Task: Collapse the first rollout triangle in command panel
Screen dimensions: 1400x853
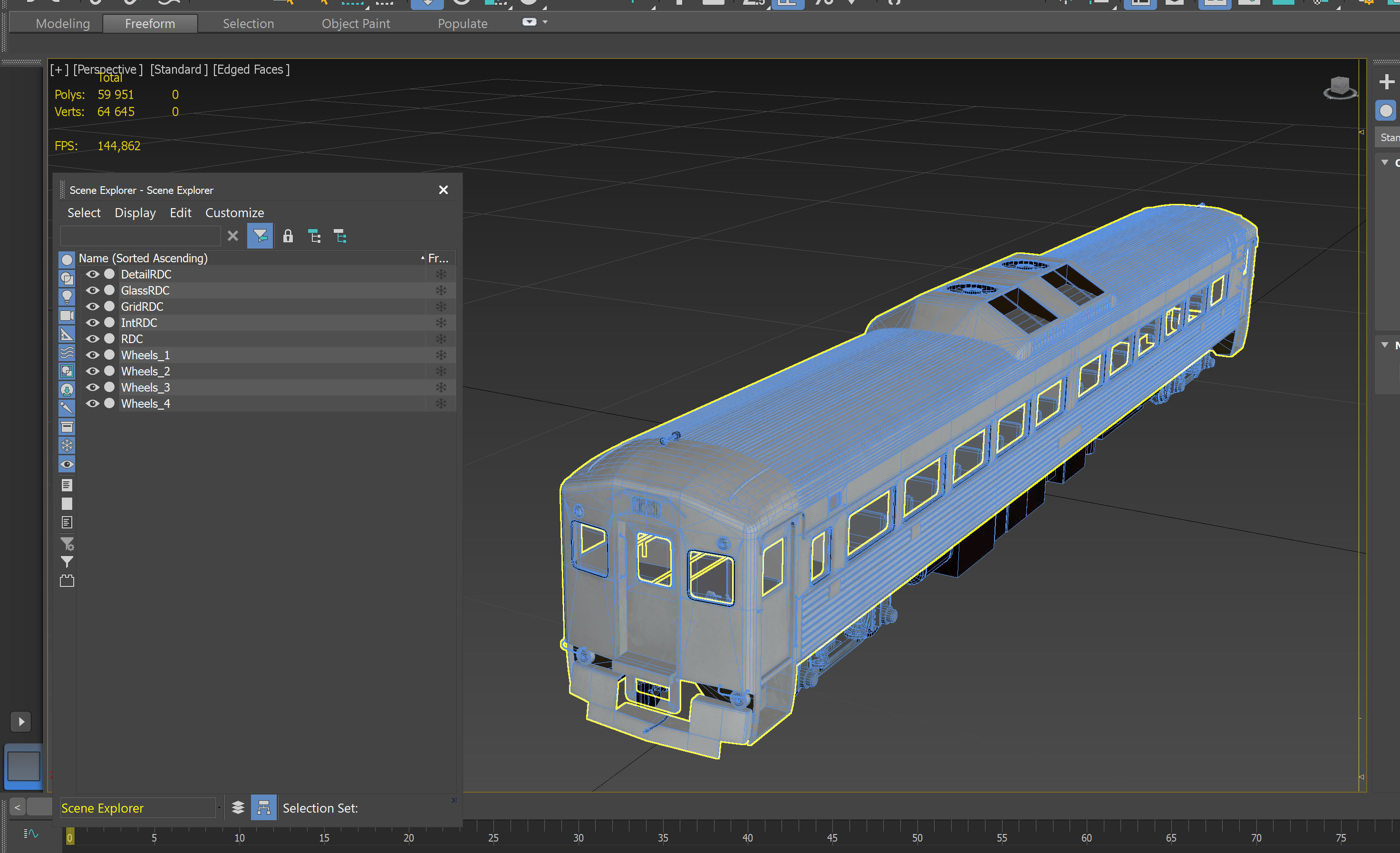Action: coord(1385,163)
